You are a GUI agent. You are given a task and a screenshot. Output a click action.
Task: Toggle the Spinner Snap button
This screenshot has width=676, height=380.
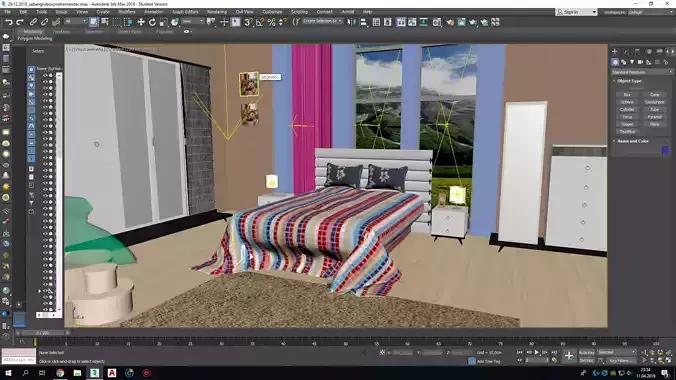[283, 22]
